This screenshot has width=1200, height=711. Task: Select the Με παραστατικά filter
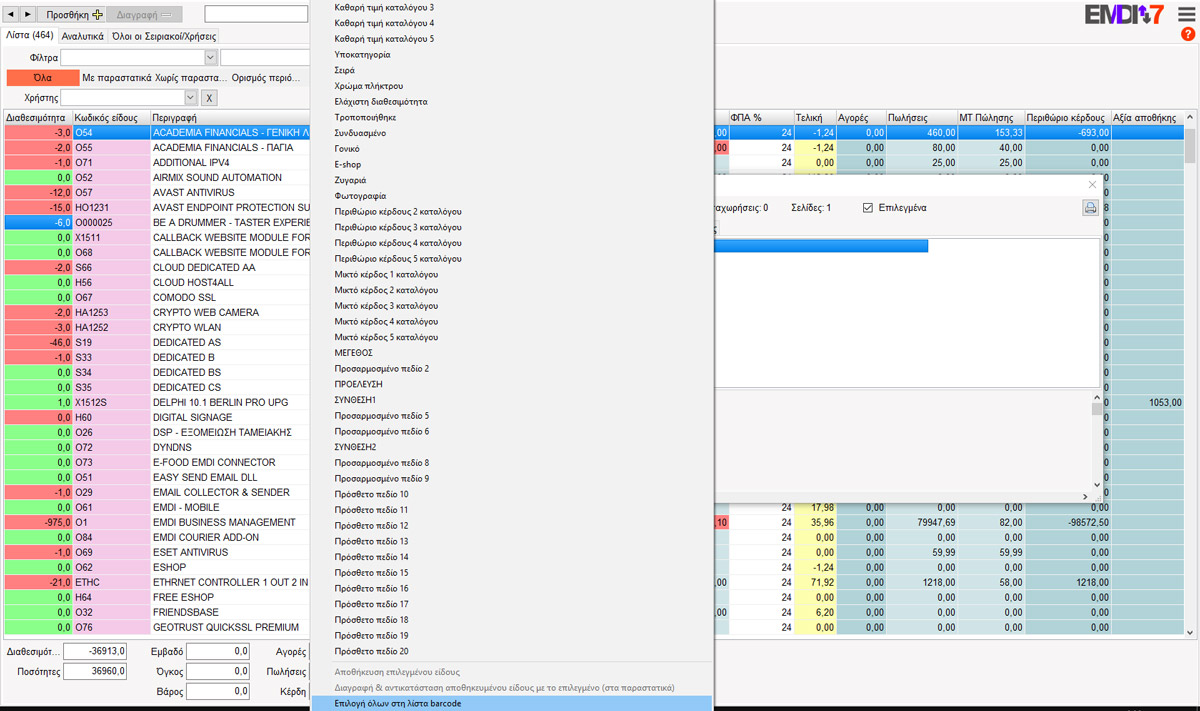tap(117, 77)
